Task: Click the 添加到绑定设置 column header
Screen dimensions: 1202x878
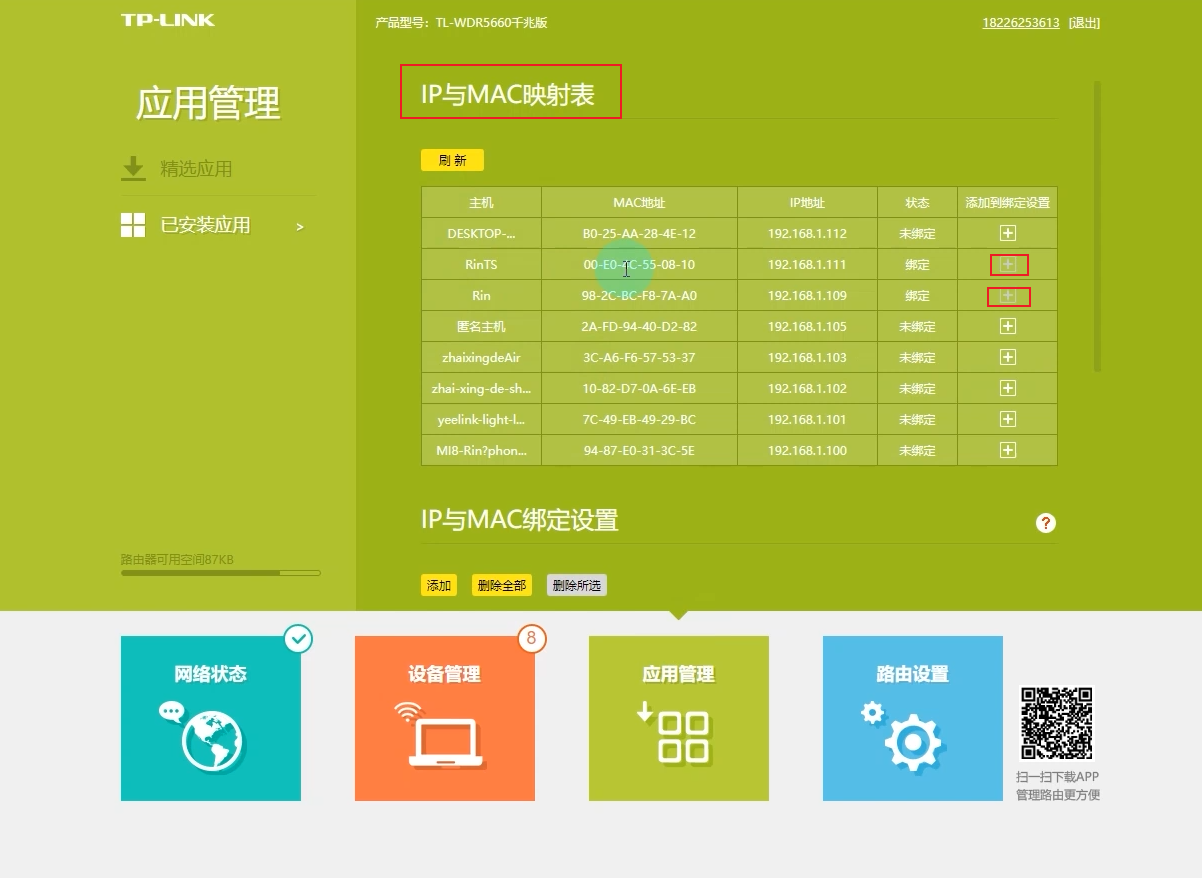Action: click(x=1007, y=202)
